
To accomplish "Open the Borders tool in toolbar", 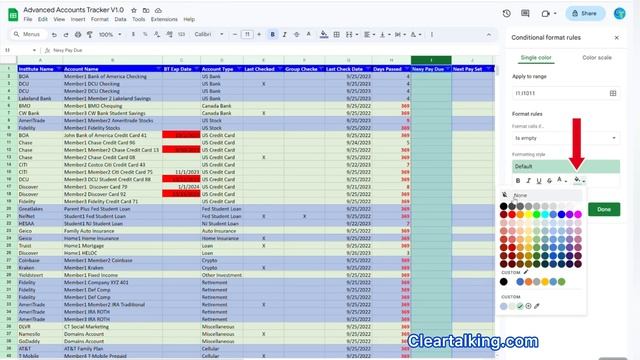I will [337, 35].
